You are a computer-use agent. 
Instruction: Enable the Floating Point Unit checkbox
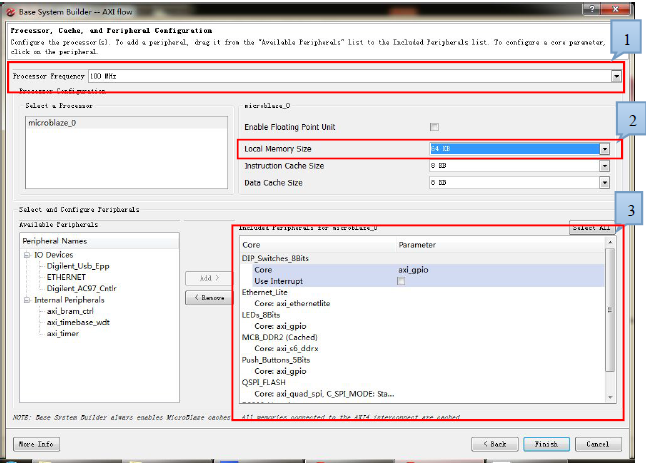434,127
